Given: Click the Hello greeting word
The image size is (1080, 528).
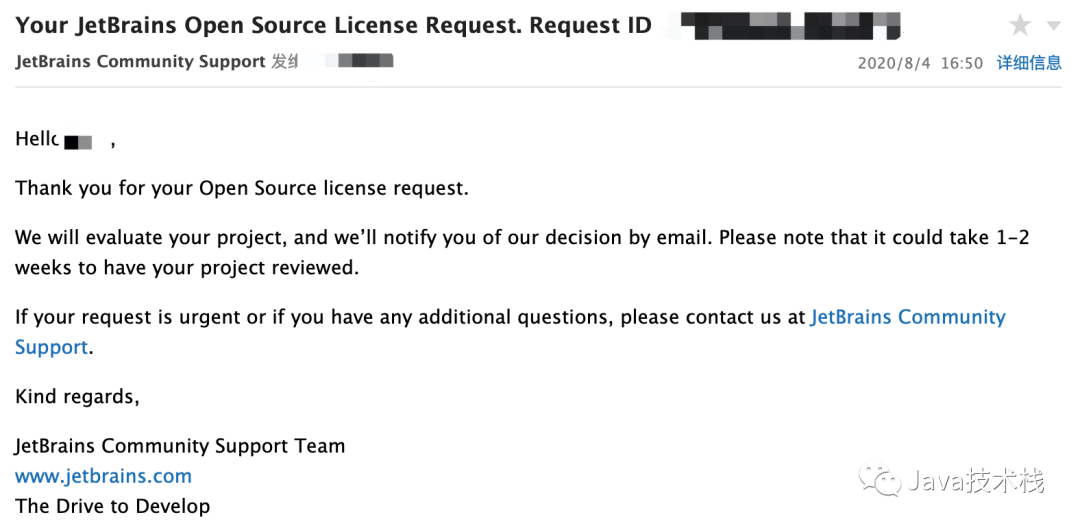Looking at the screenshot, I should pos(37,139).
